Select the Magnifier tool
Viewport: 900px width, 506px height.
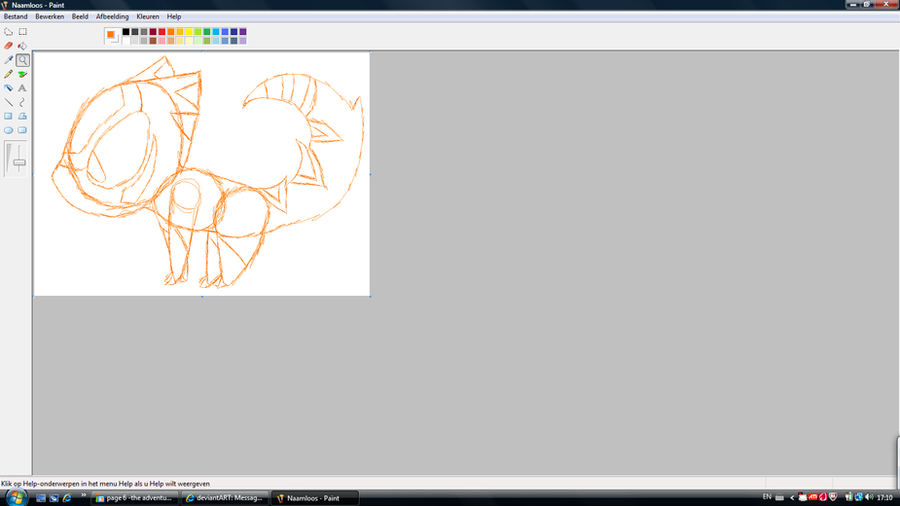point(22,60)
